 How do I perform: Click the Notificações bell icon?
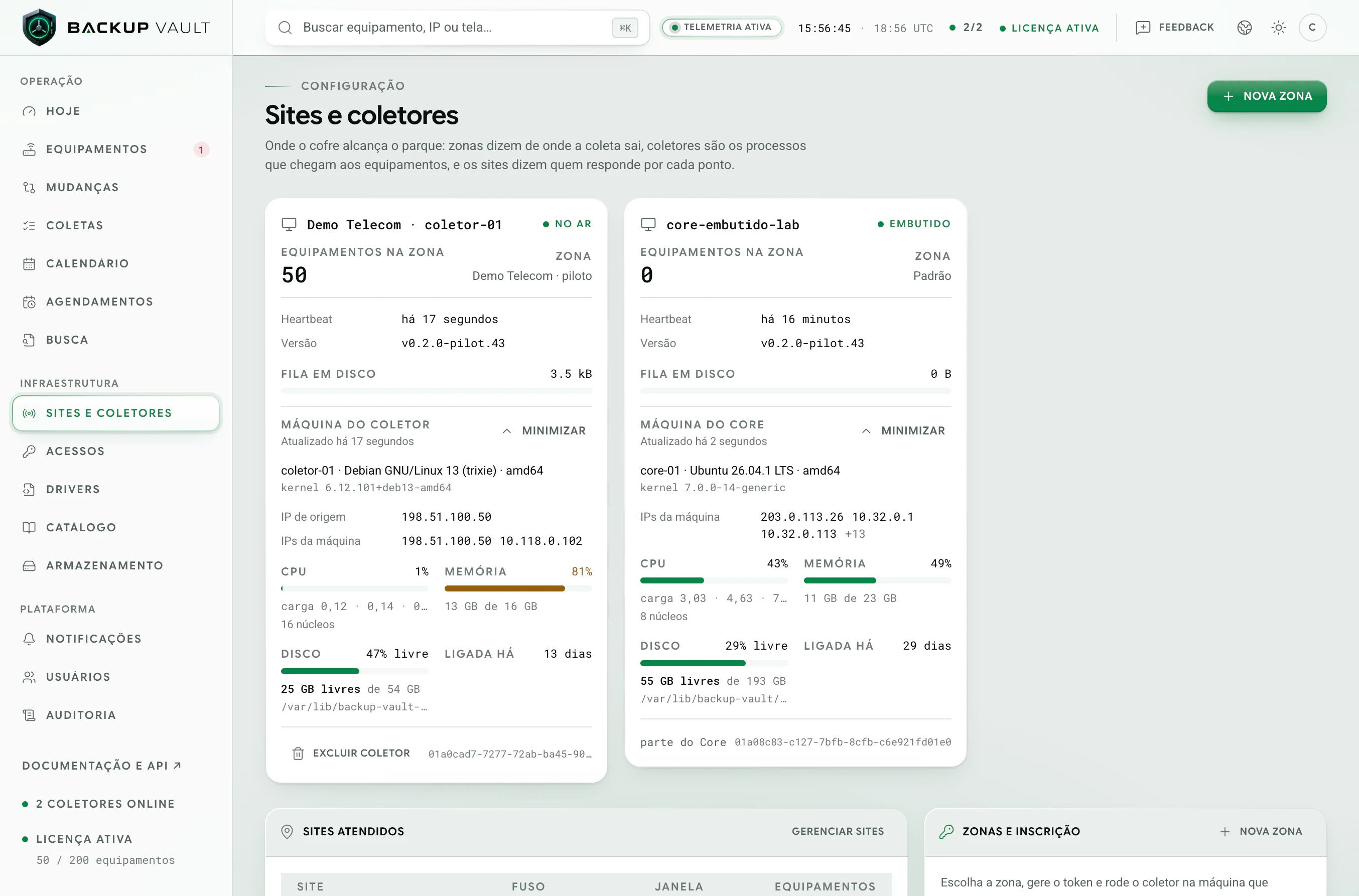pyautogui.click(x=29, y=639)
